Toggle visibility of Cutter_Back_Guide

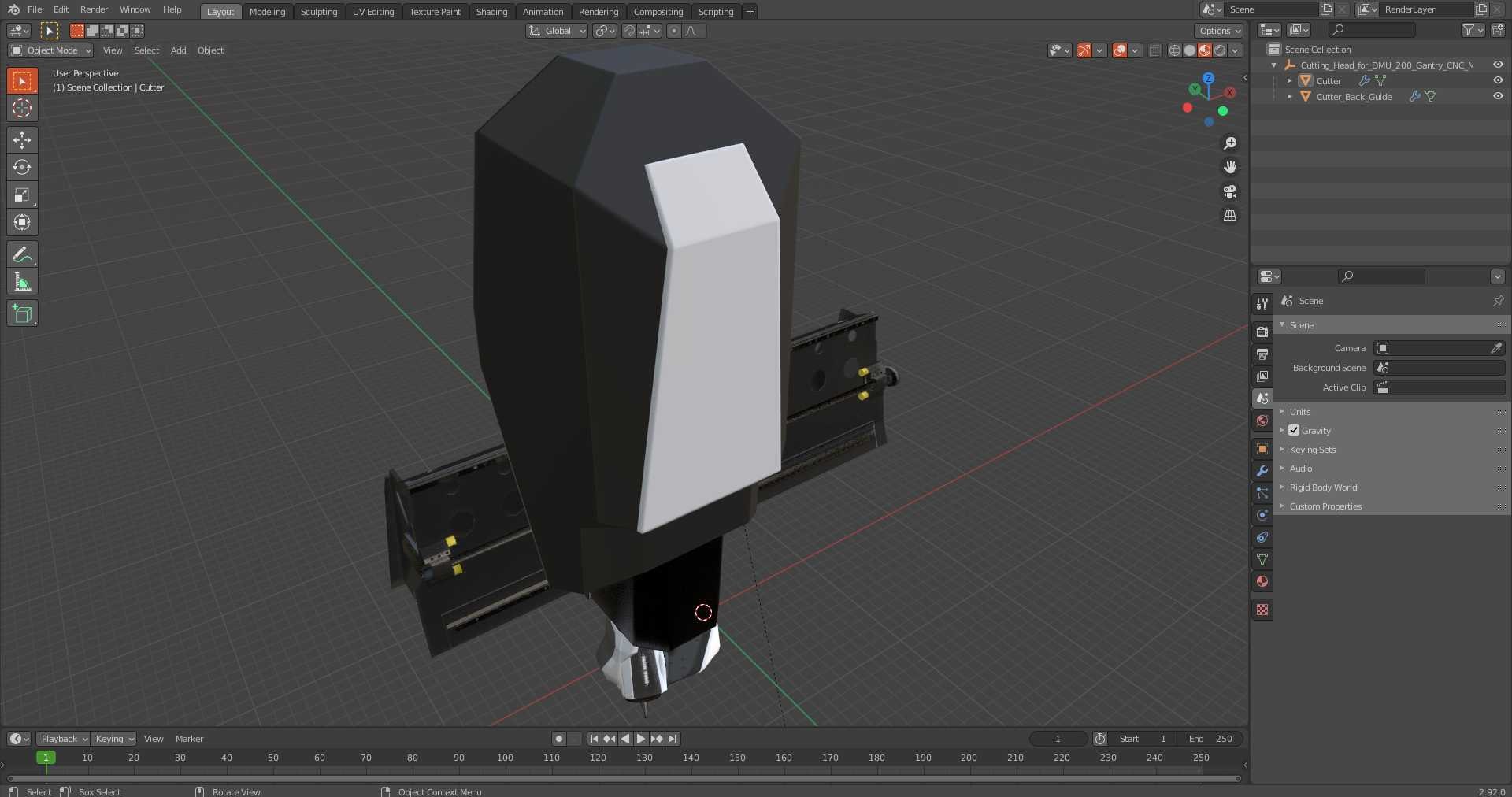pyautogui.click(x=1498, y=96)
